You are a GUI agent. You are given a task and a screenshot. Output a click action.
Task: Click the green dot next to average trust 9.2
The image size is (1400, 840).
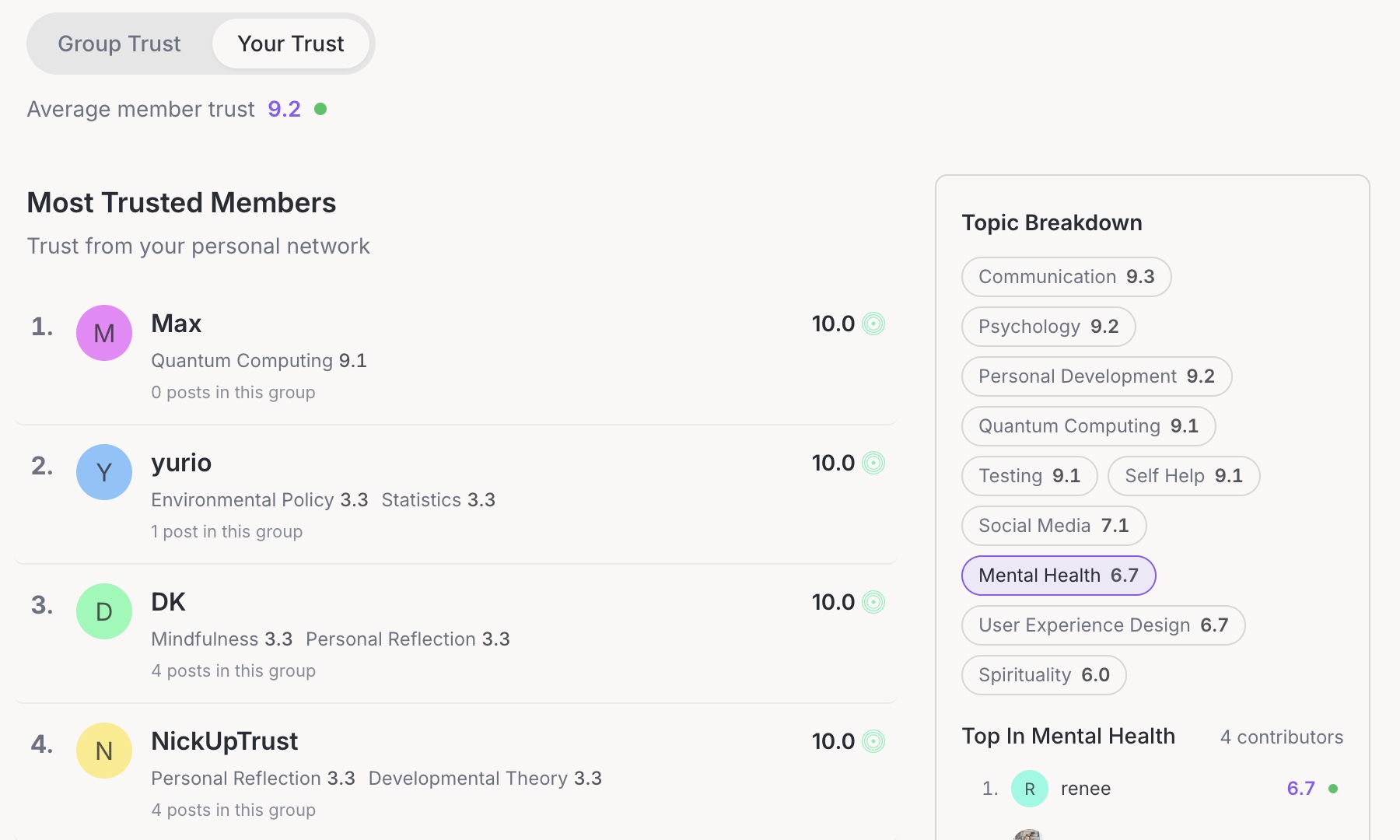[320, 109]
